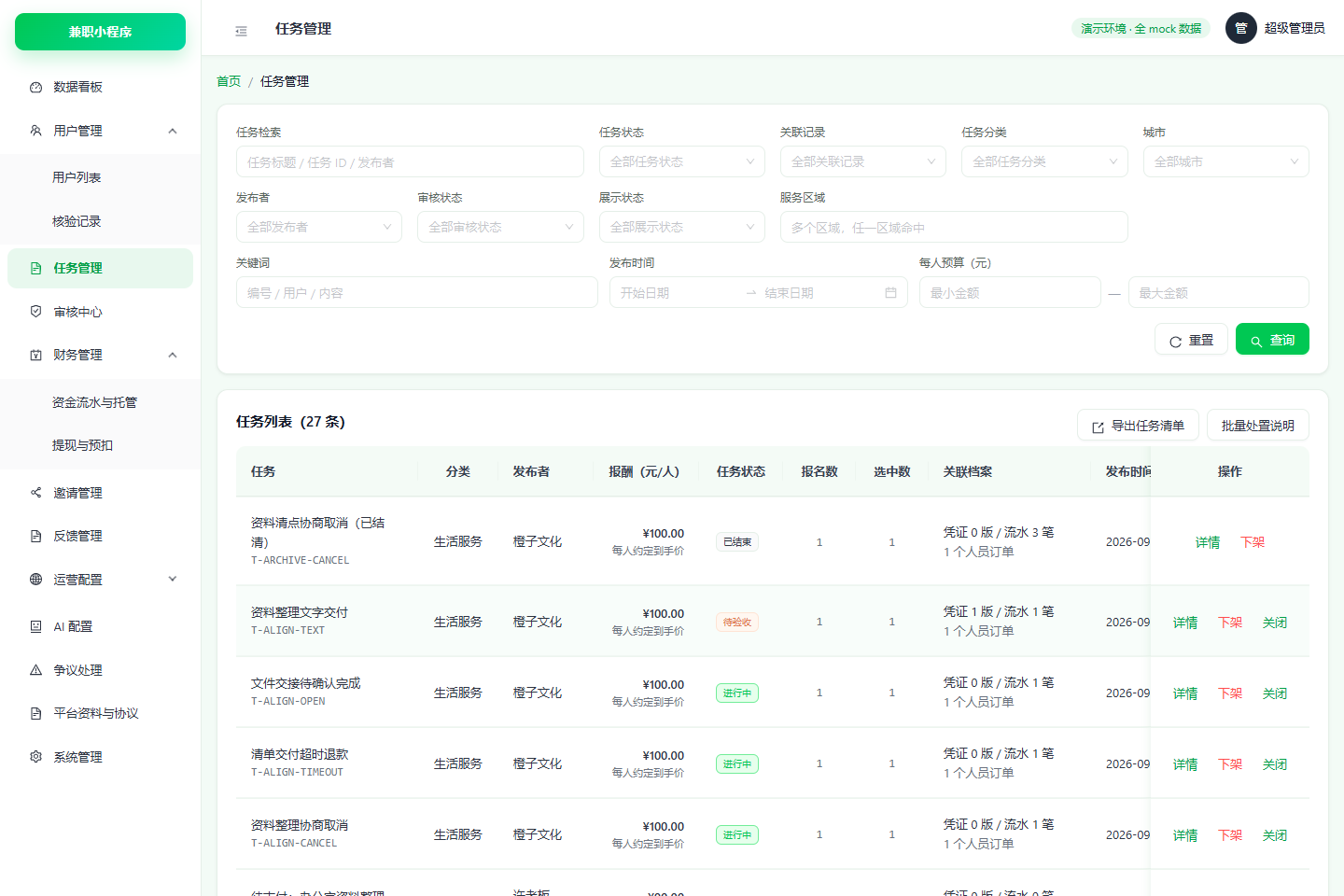Open the 审核状态 dropdown
The image size is (1344, 896).
(x=500, y=227)
